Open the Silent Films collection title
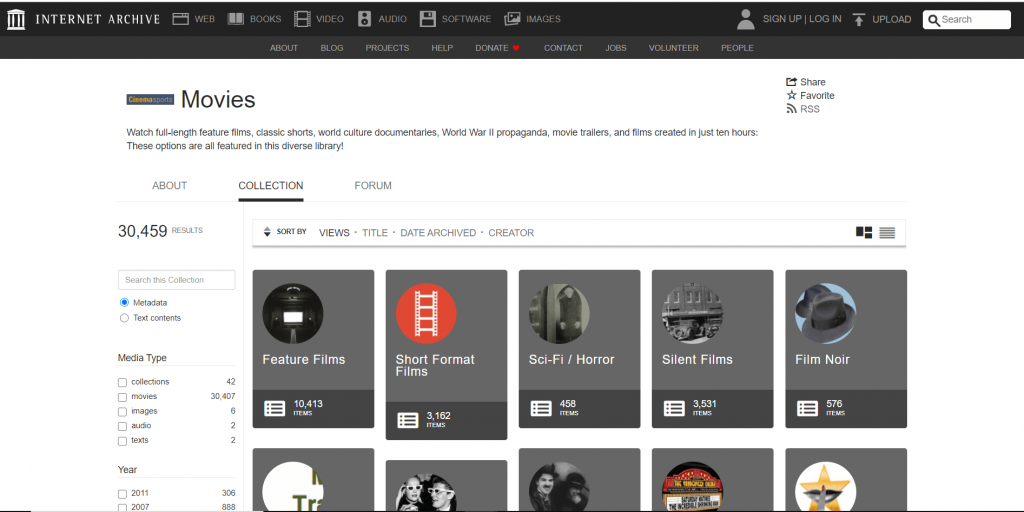 click(697, 359)
